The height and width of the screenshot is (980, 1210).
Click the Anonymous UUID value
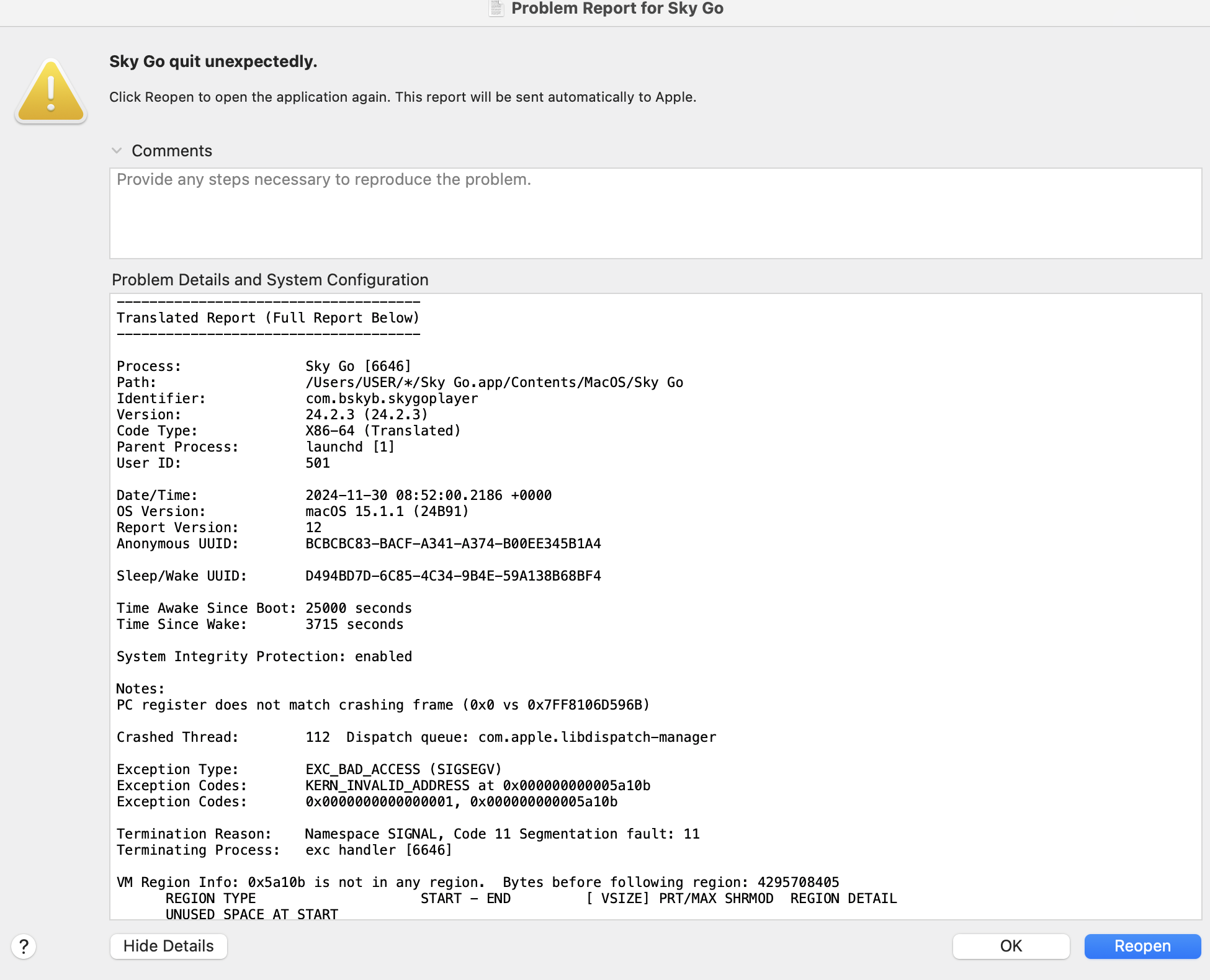point(452,543)
